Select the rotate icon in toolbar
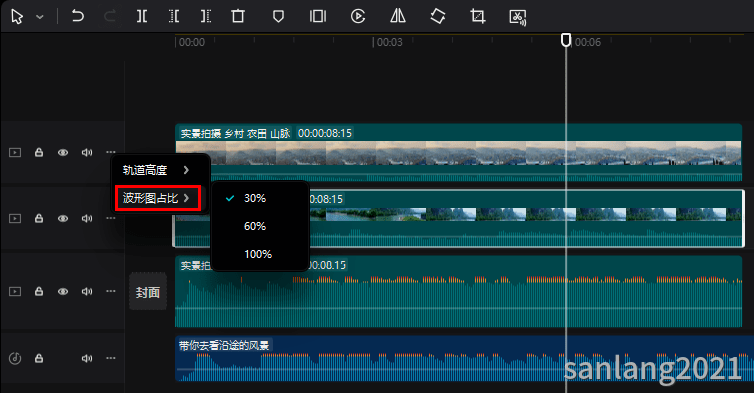 click(x=438, y=16)
